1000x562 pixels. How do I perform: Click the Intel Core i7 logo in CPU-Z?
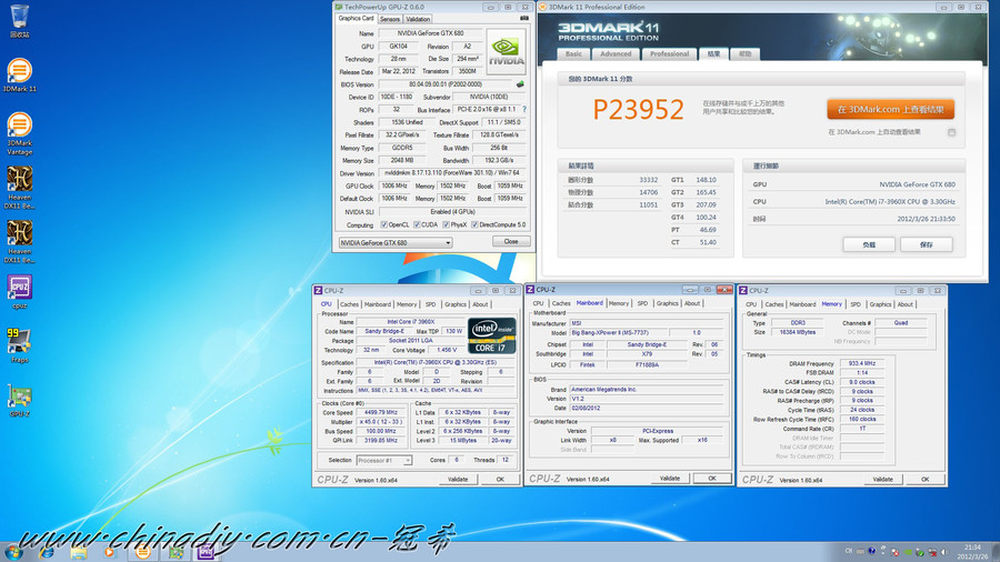point(492,336)
